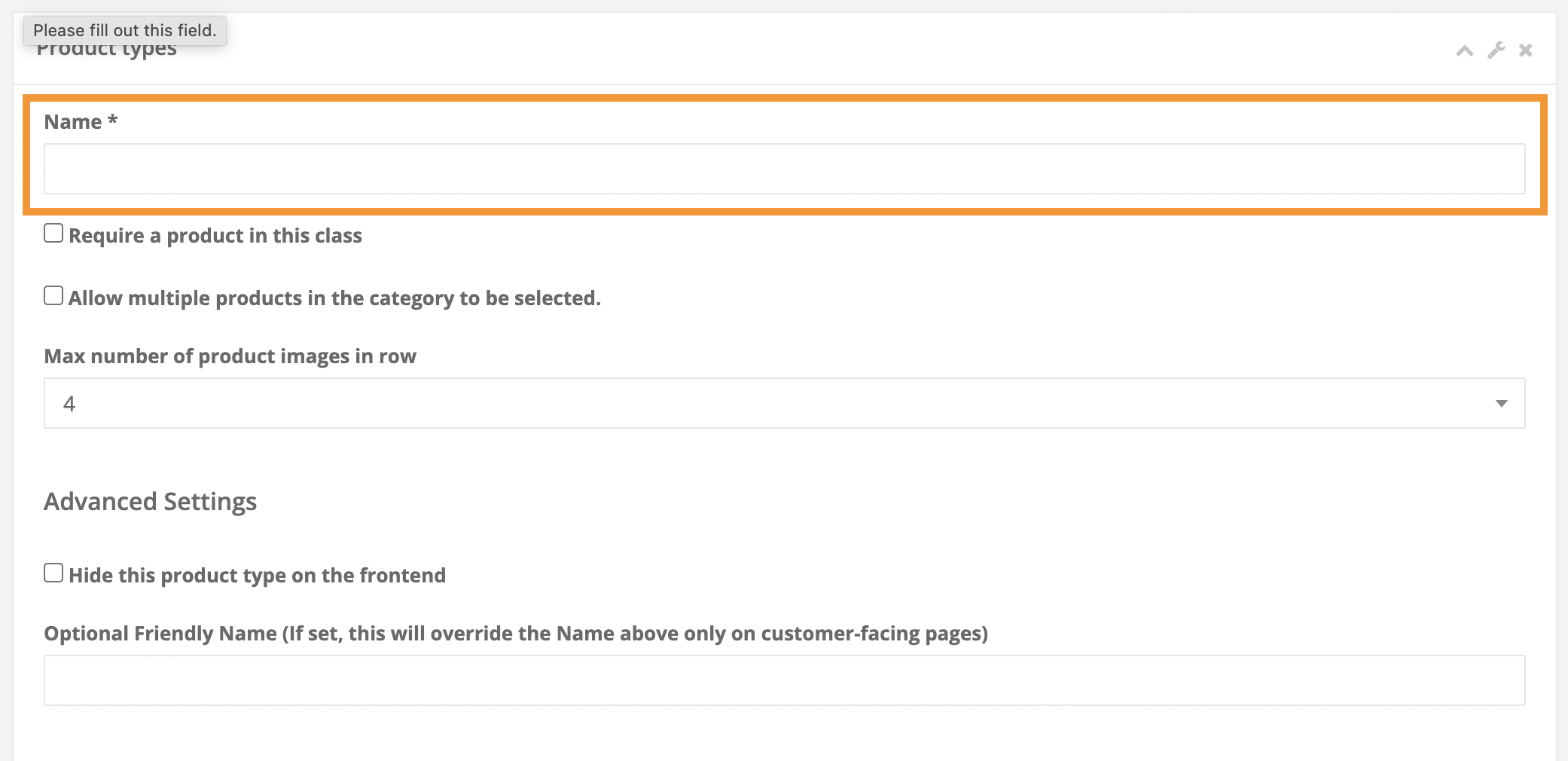Image resolution: width=1568 pixels, height=761 pixels.
Task: Toggle the hide-on-frontend option via its label
Action: click(x=258, y=575)
